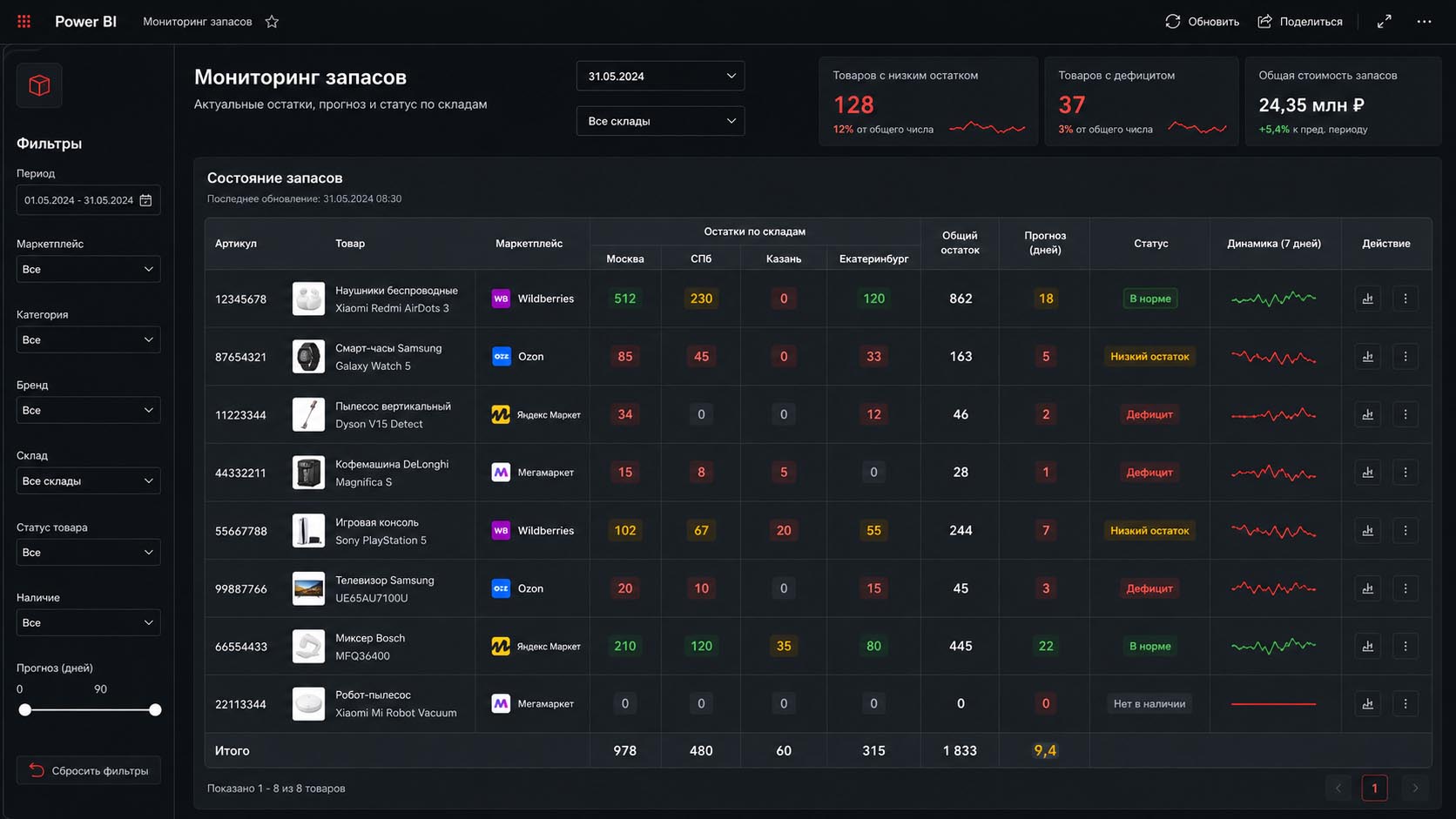This screenshot has height=819, width=1456.
Task: Open the Бренд filter dropdown
Action: click(x=88, y=410)
